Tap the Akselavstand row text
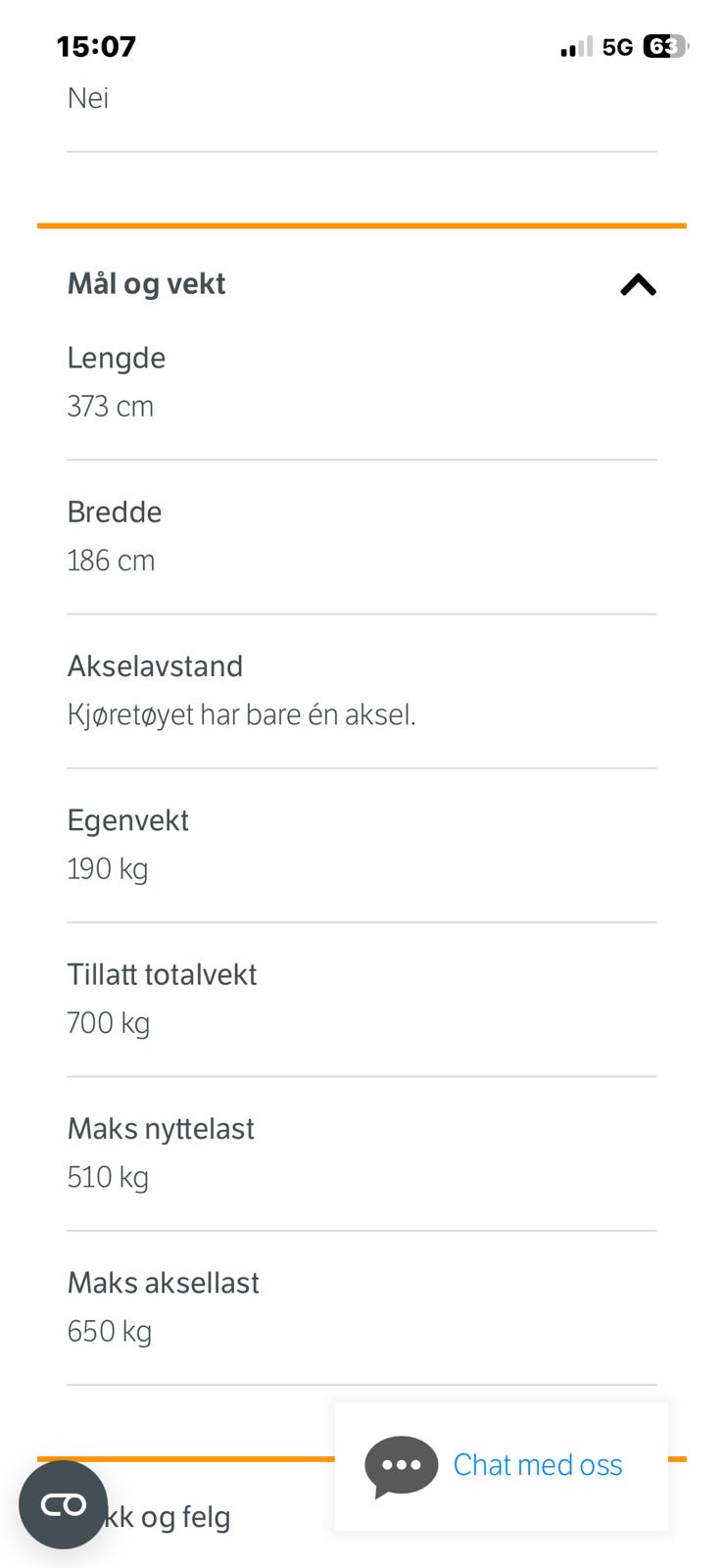The height and width of the screenshot is (1568, 724). (362, 691)
